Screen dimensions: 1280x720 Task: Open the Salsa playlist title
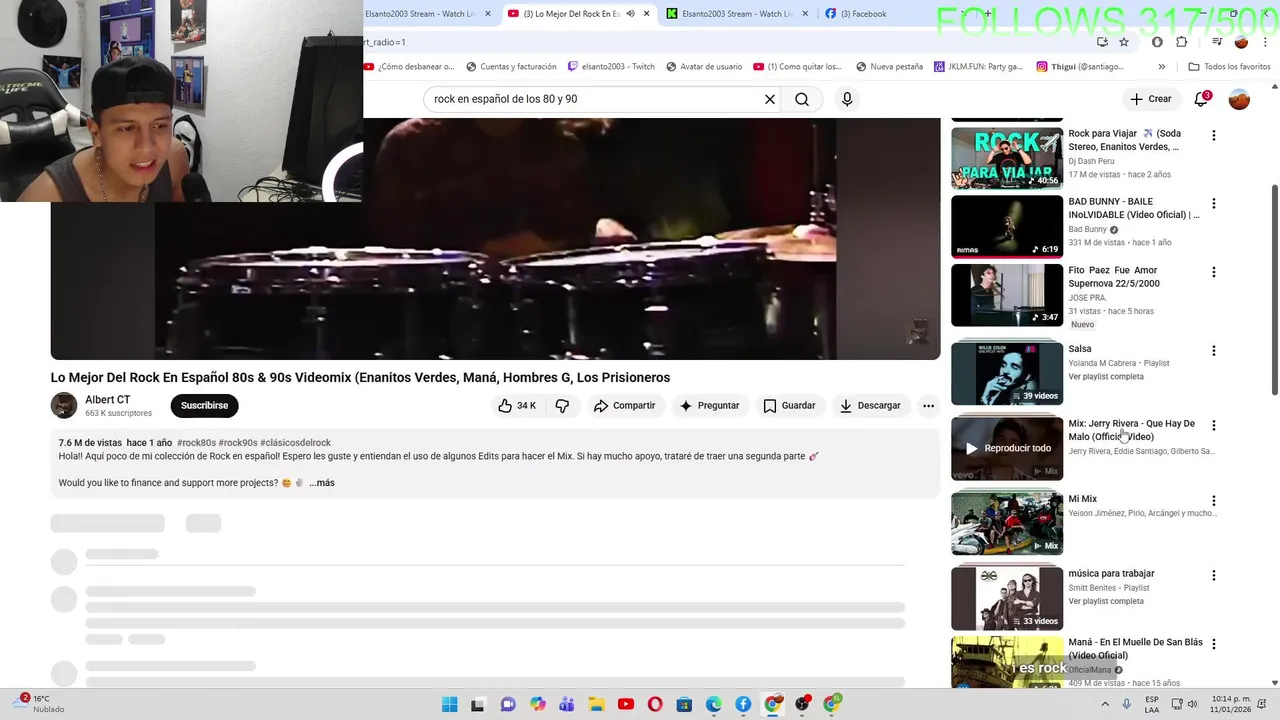pyautogui.click(x=1080, y=349)
